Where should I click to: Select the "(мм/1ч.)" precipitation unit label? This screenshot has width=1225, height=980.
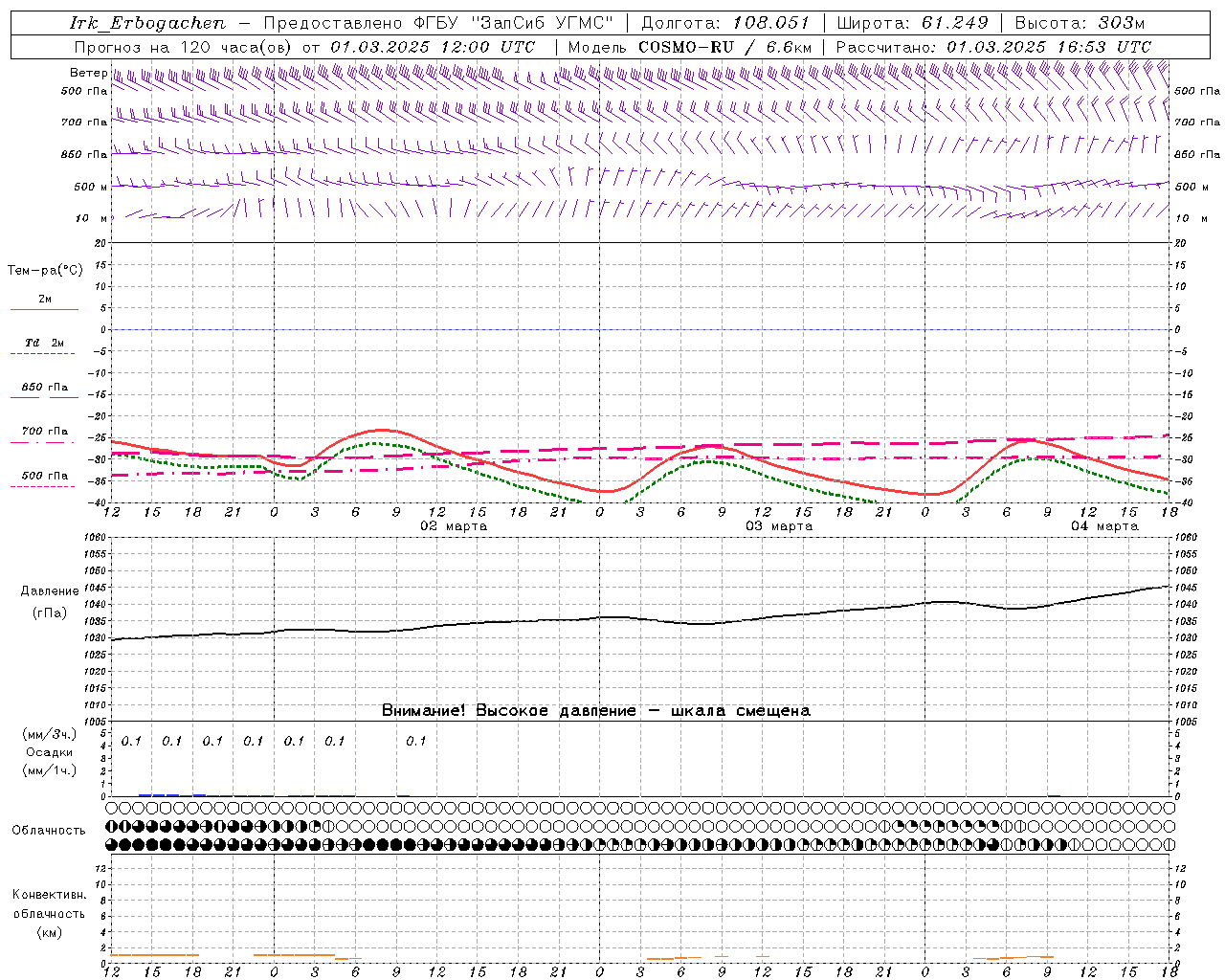coord(50,770)
